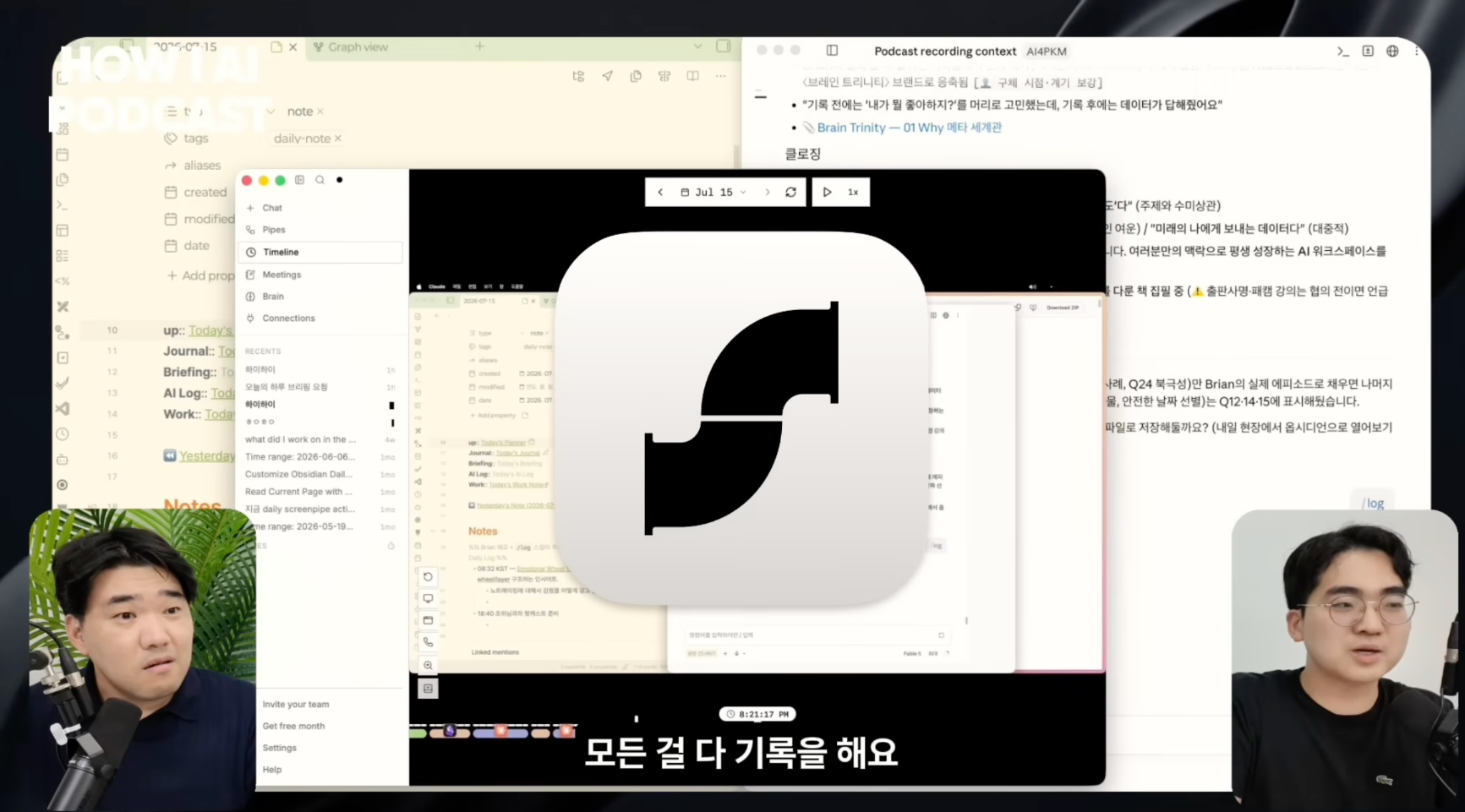Click the layout icon beside the terminal icon

1368,52
